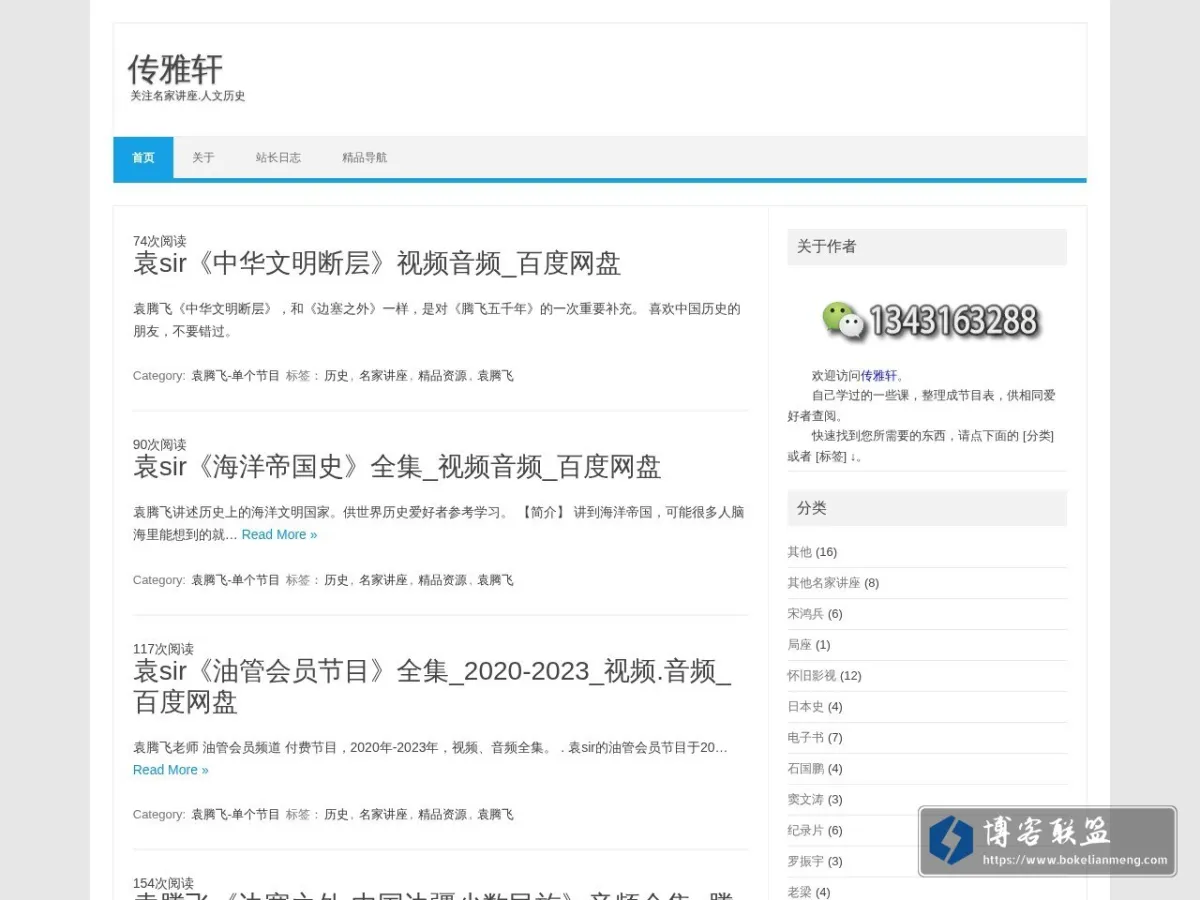Click the 90次阅读 view count text

tap(160, 445)
